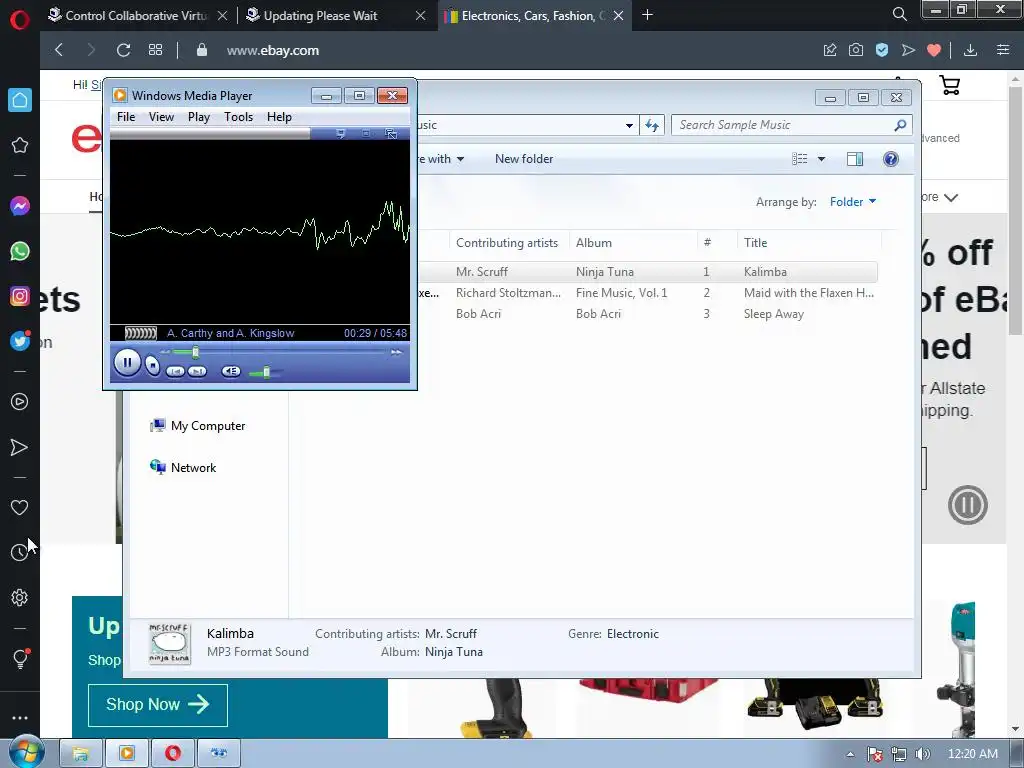Open Opera speed dial start page
This screenshot has width=1024, height=768.
155,50
